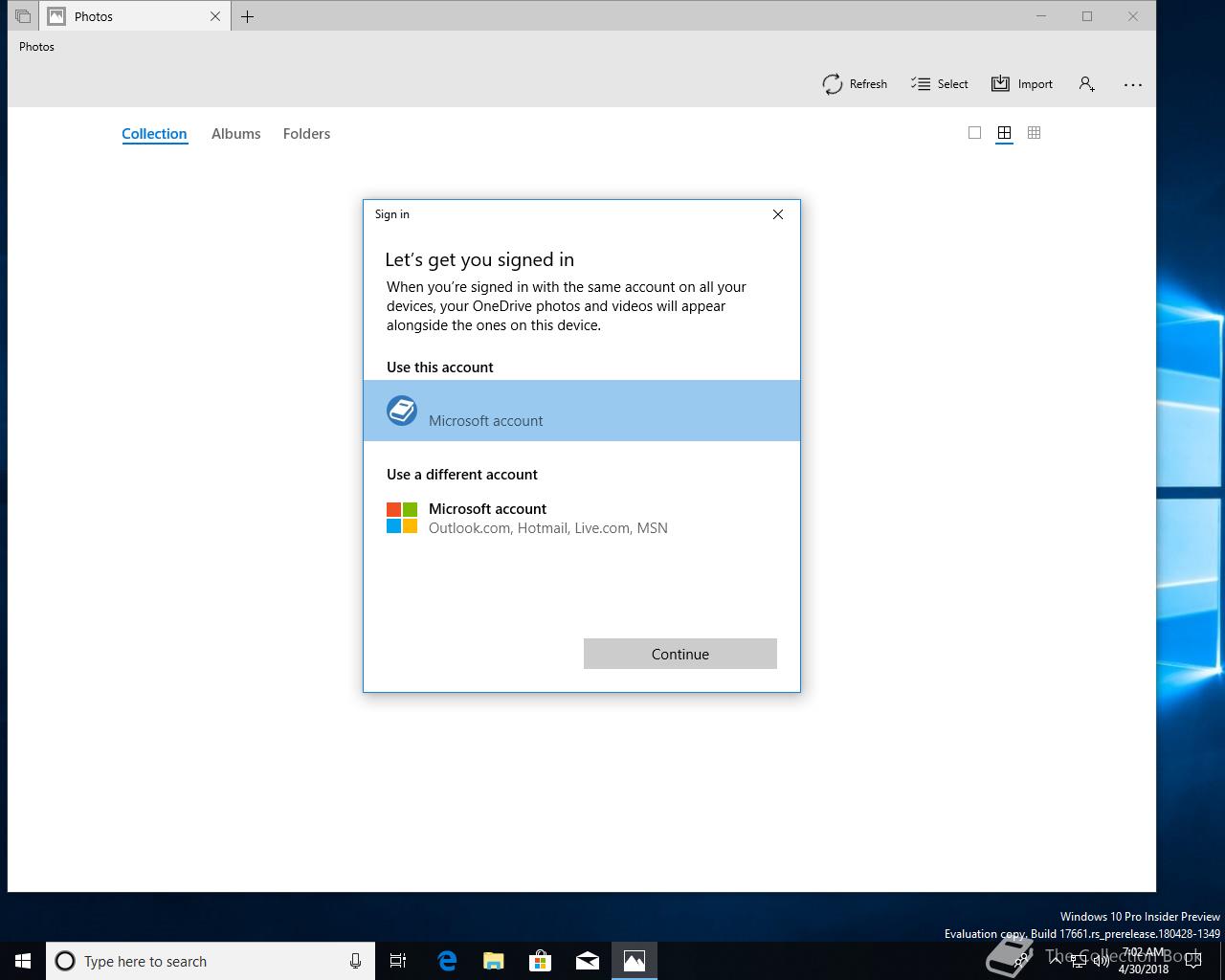Close the Photos tab
The image size is (1225, 980).
click(x=215, y=16)
